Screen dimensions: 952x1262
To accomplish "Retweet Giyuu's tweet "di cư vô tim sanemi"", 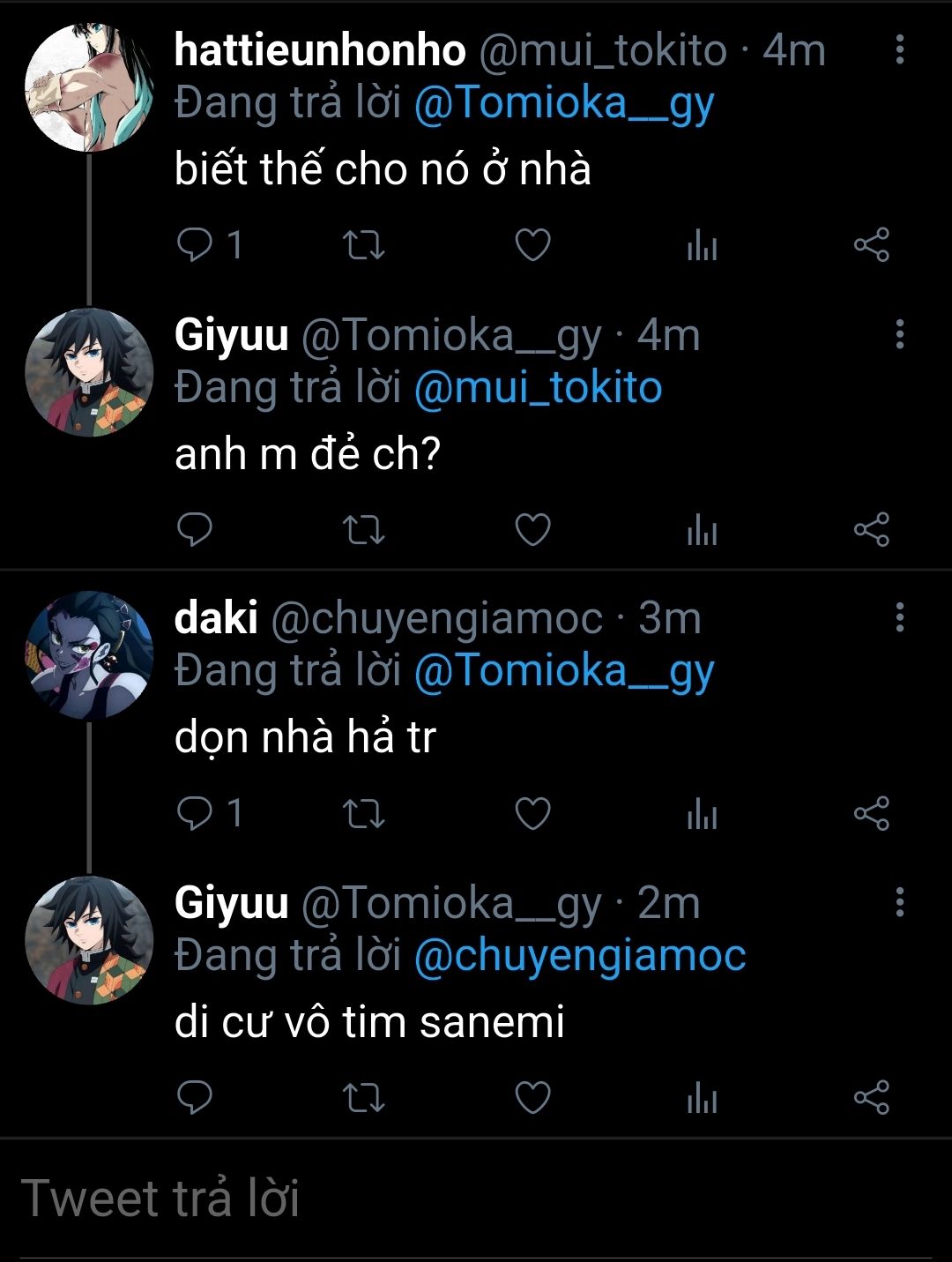I will (x=363, y=1098).
